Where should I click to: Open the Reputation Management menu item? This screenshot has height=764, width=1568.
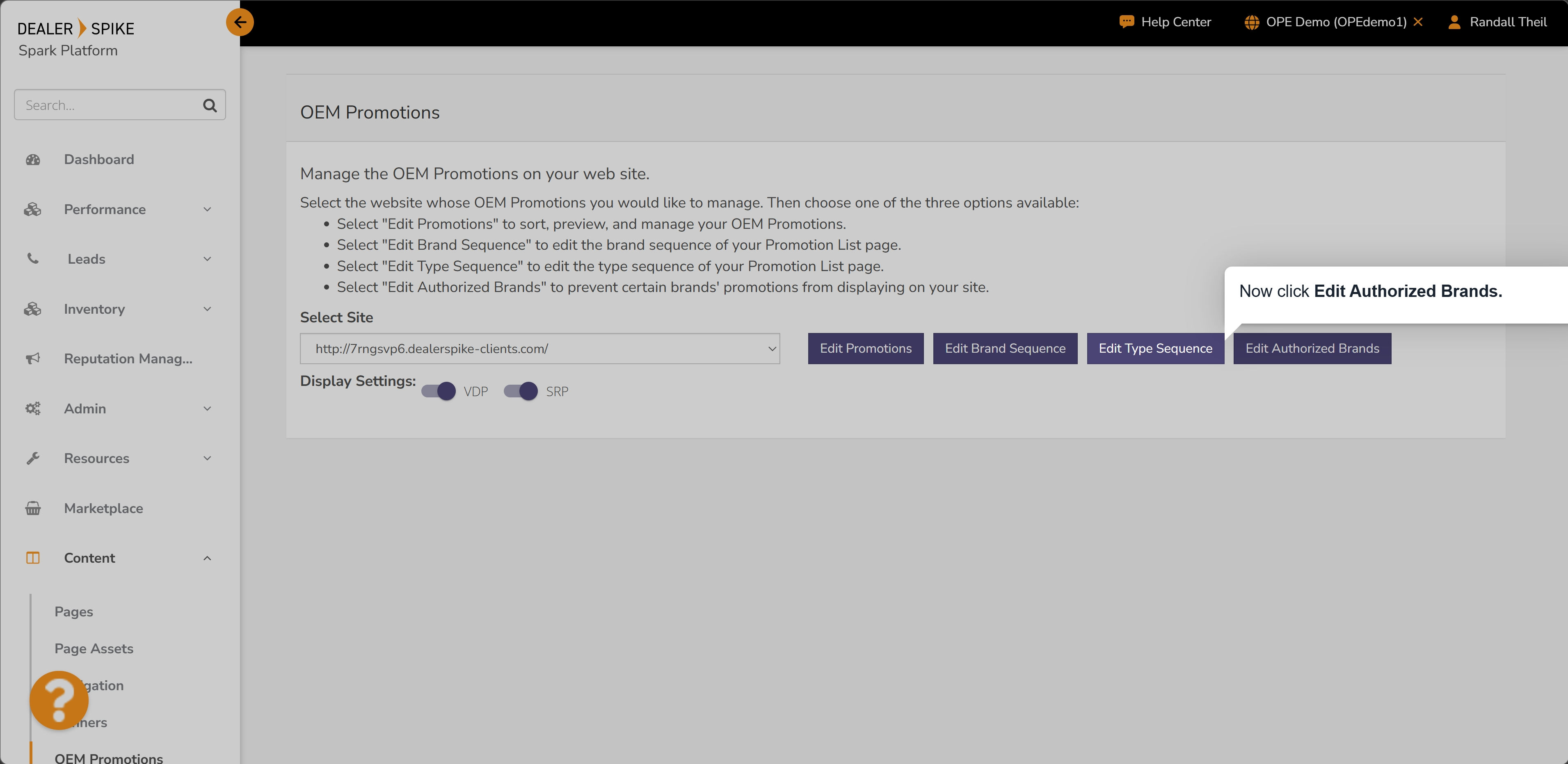coord(128,359)
